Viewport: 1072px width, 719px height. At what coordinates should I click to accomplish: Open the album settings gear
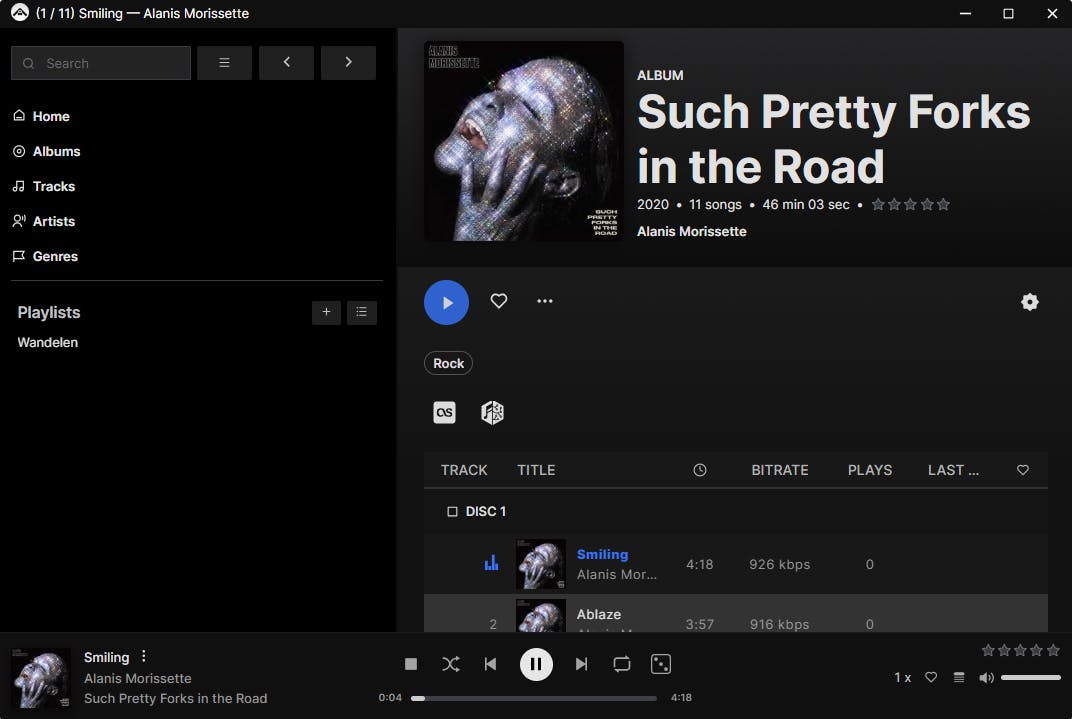click(1030, 301)
